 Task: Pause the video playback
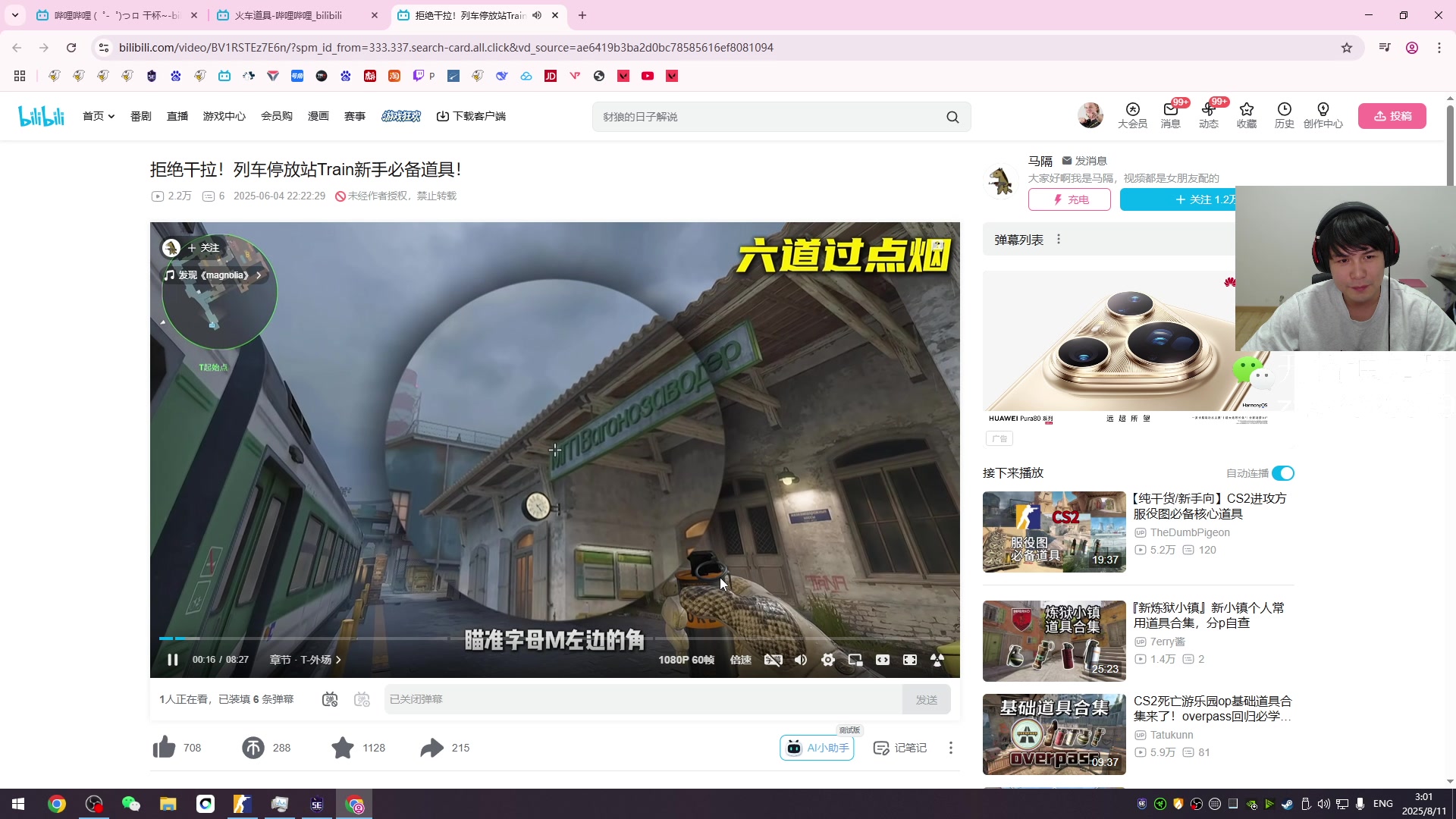click(173, 660)
